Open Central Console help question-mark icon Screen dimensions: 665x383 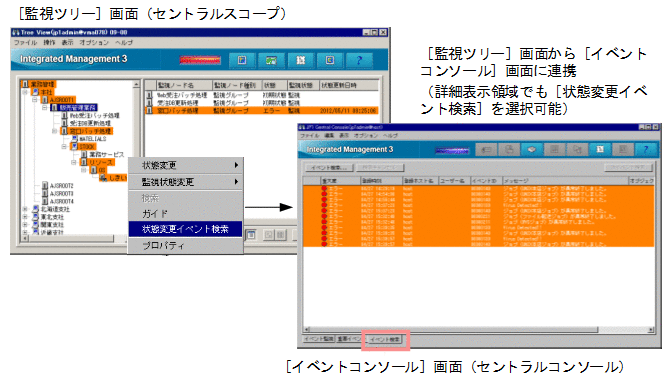click(x=645, y=149)
